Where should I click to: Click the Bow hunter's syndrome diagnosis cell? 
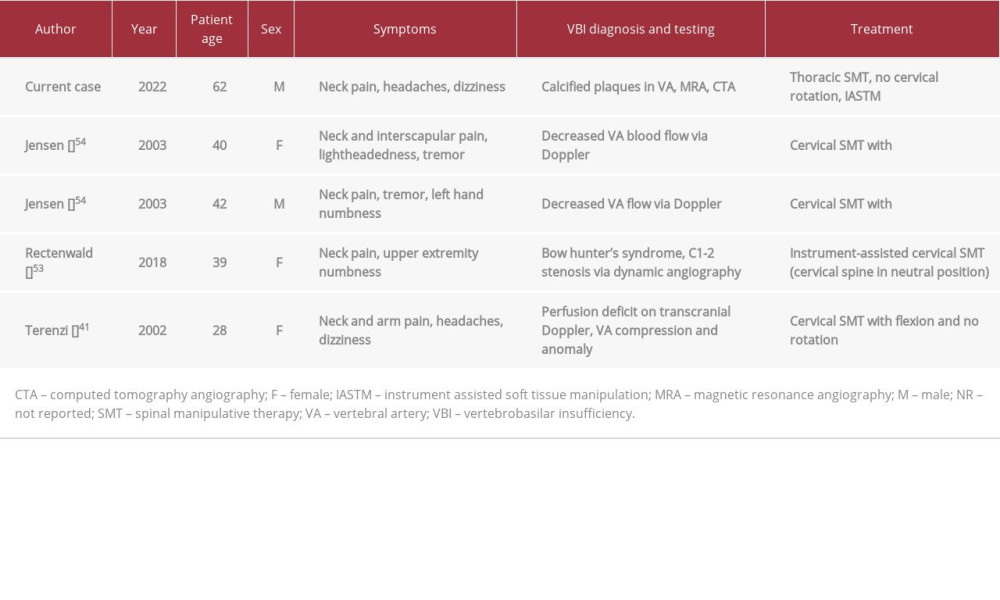point(641,263)
